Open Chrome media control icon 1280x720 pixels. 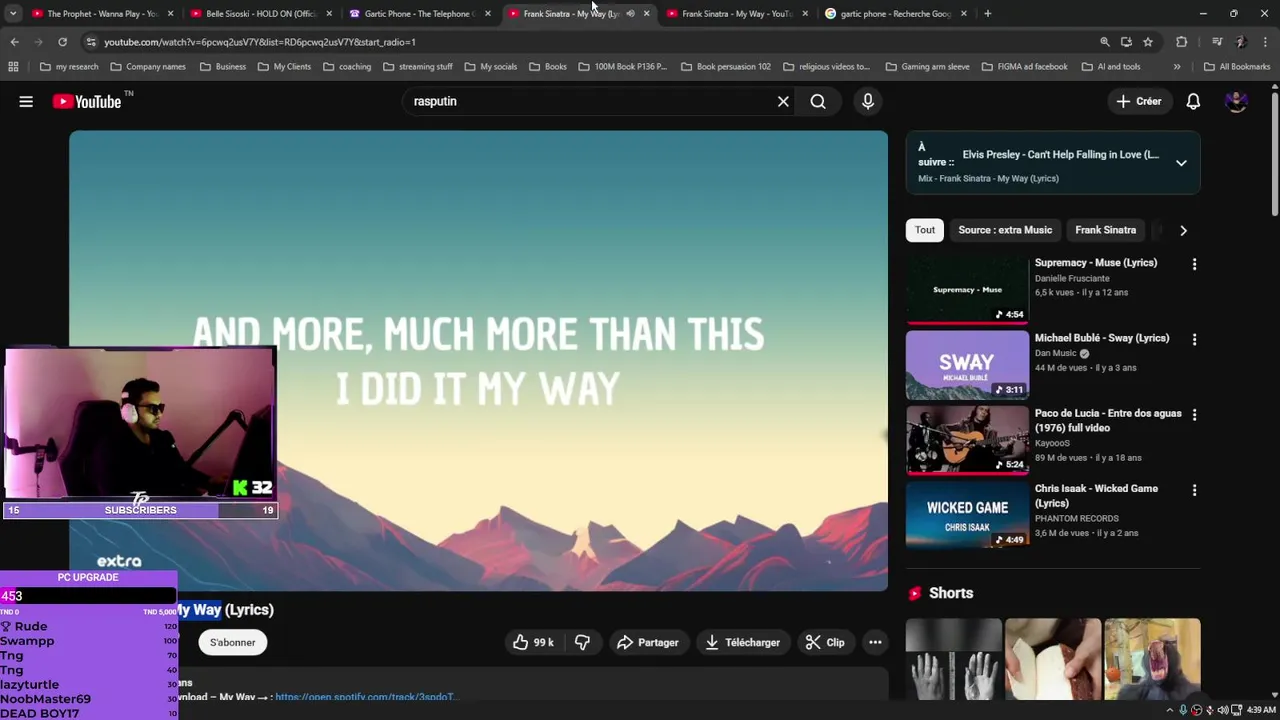pos(1217,42)
